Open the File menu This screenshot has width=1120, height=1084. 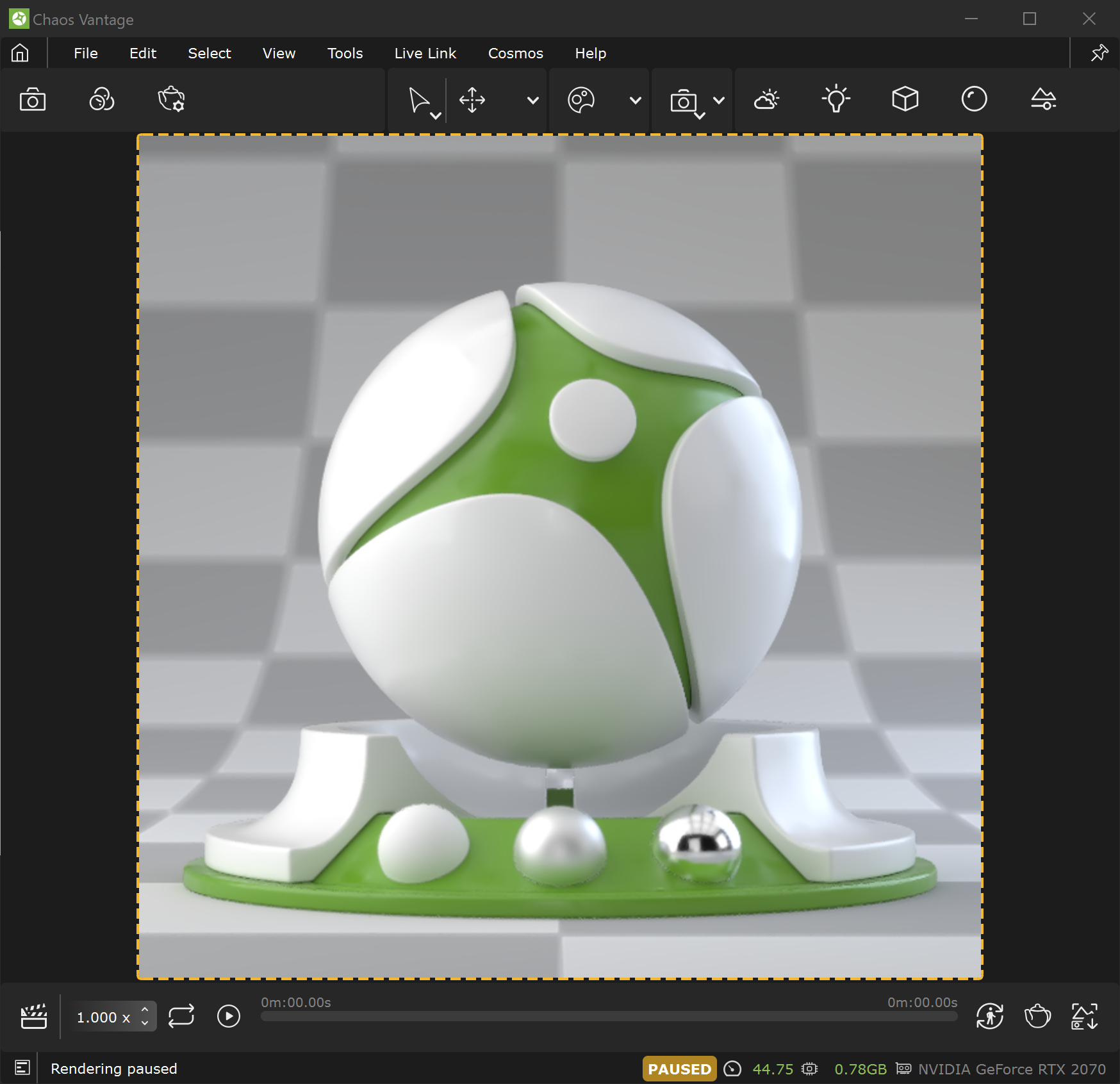(x=85, y=53)
